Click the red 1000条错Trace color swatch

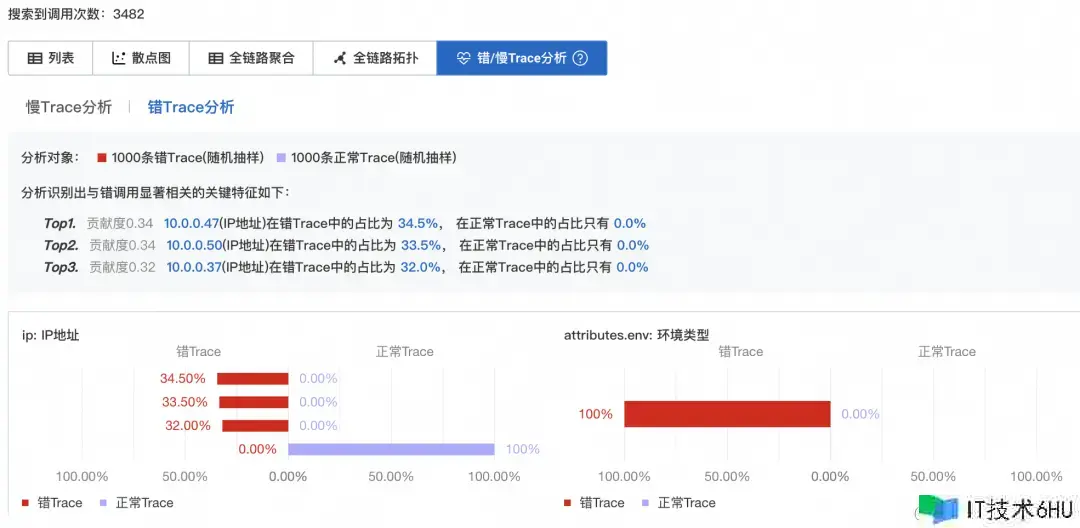pos(102,158)
